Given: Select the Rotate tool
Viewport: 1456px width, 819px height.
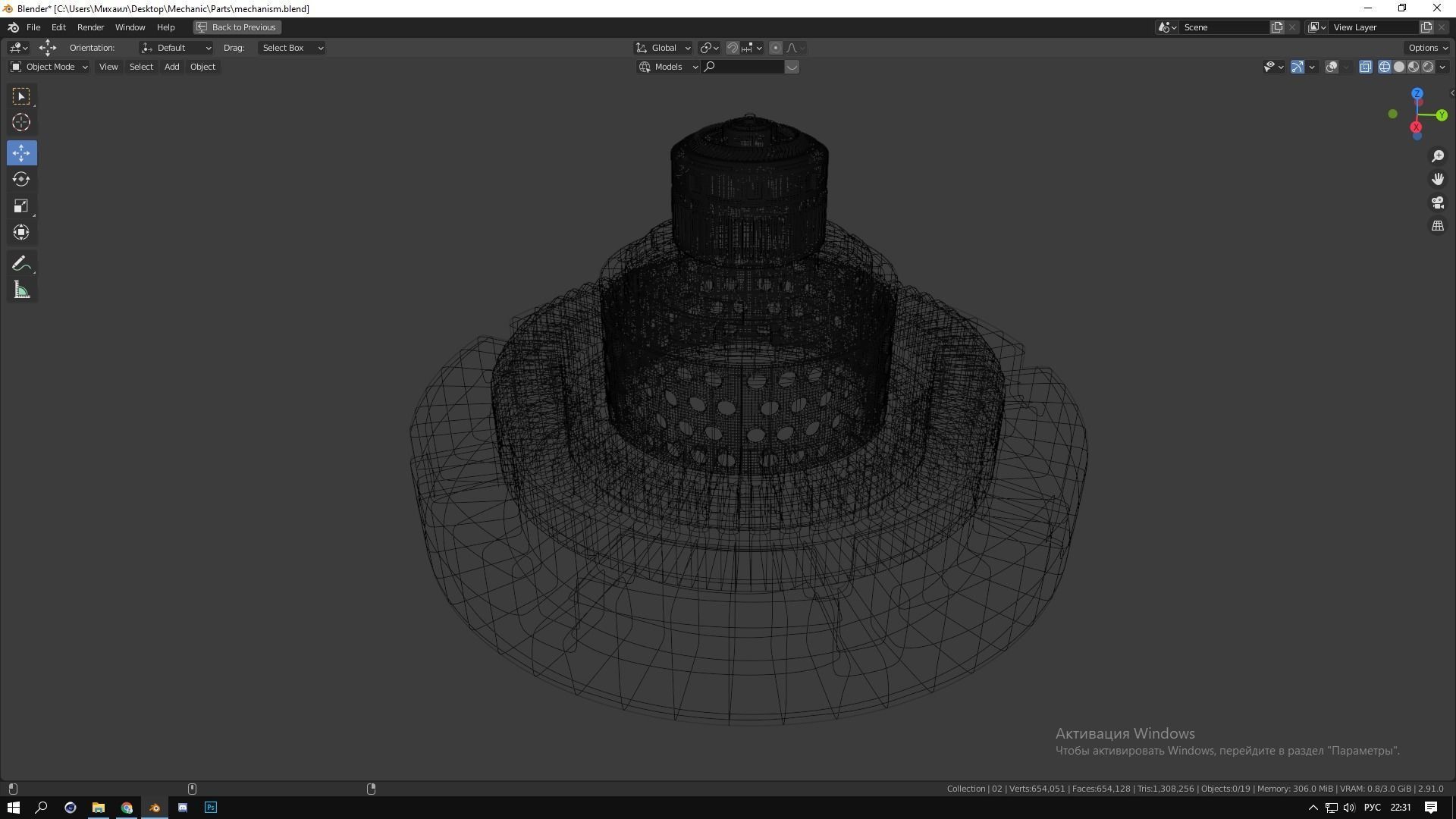Looking at the screenshot, I should click(x=21, y=180).
